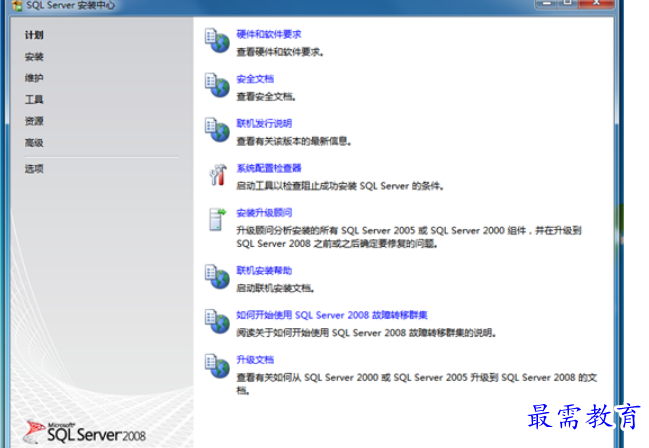
Task: Click the Microsoft SQL Server 2008 logo
Action: tap(85, 433)
